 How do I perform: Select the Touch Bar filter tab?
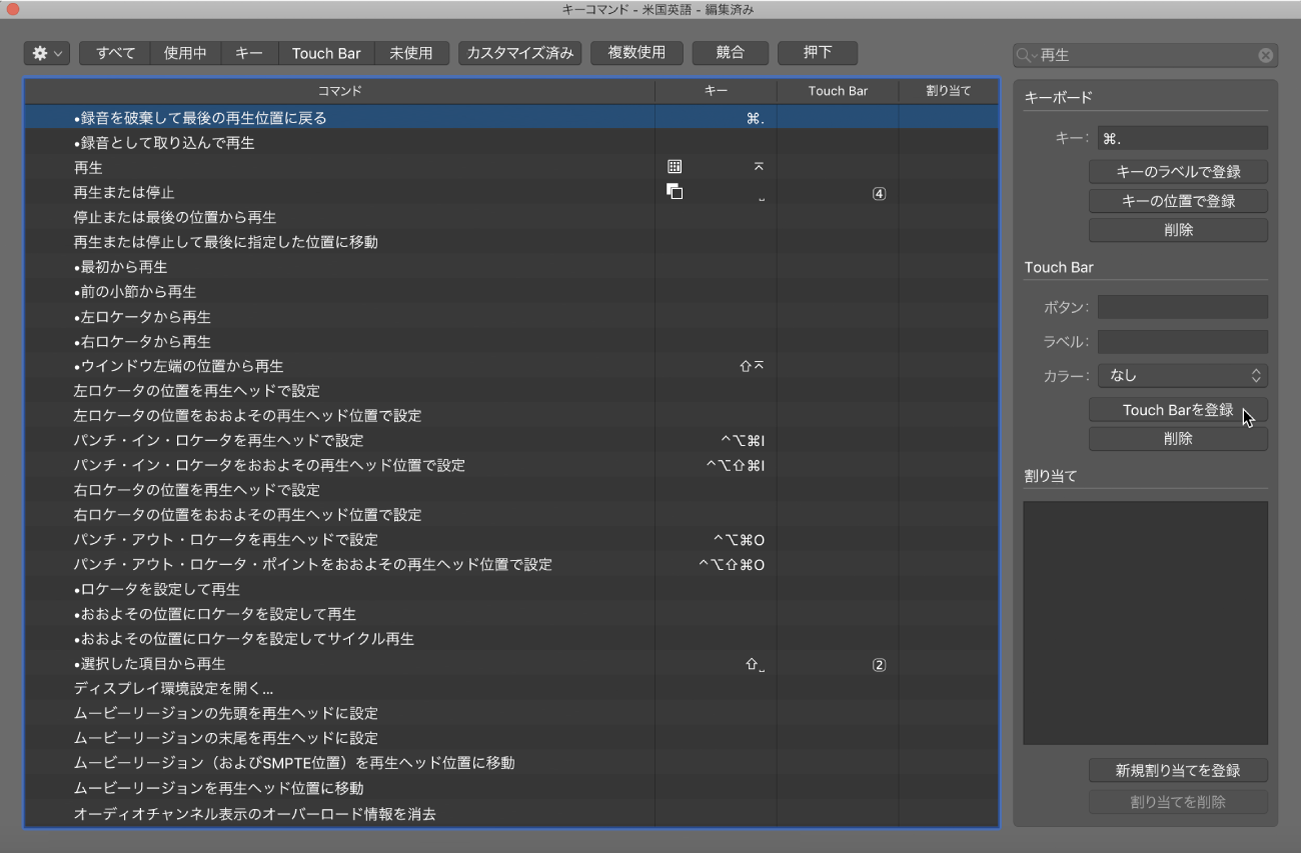(326, 53)
